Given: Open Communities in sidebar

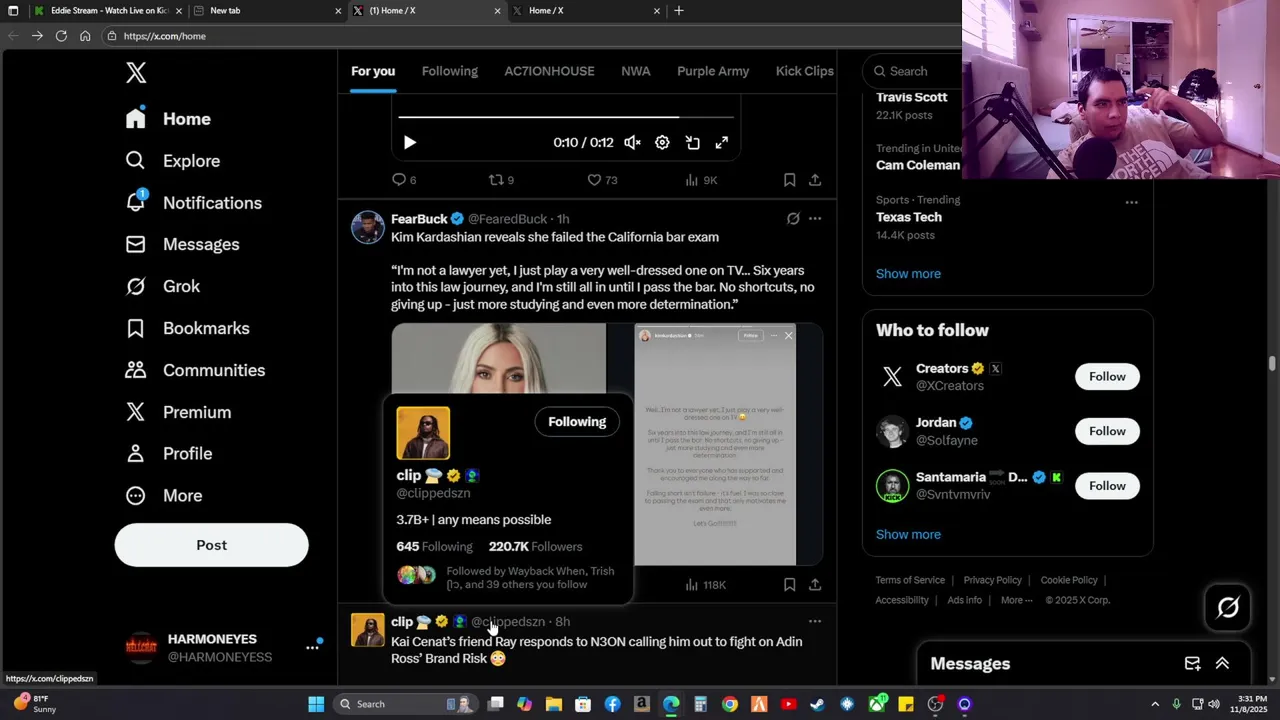Looking at the screenshot, I should (x=195, y=370).
